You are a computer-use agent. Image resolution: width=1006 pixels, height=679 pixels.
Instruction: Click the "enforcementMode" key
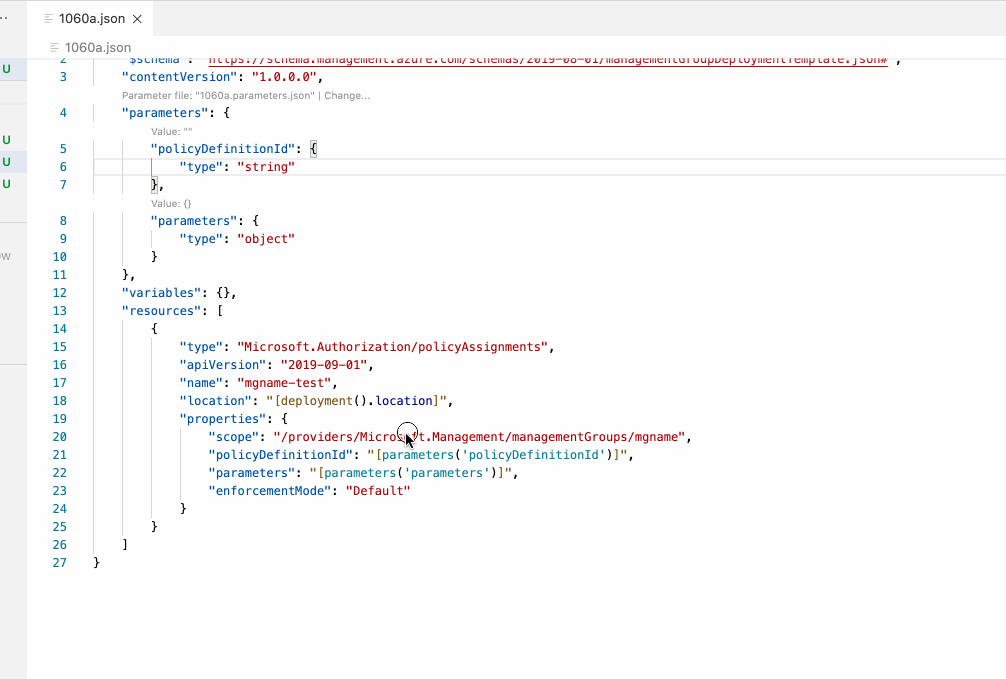coord(269,490)
